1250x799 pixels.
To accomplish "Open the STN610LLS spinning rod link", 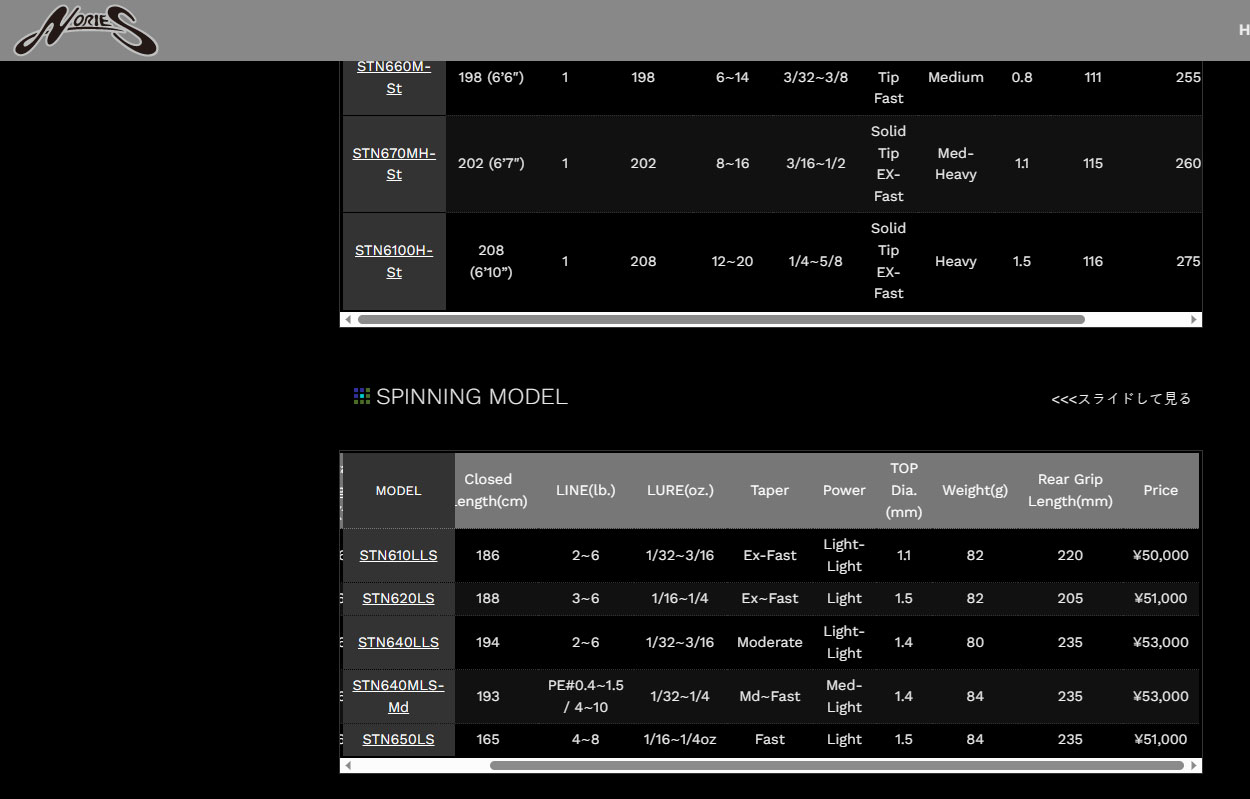I will (x=398, y=555).
